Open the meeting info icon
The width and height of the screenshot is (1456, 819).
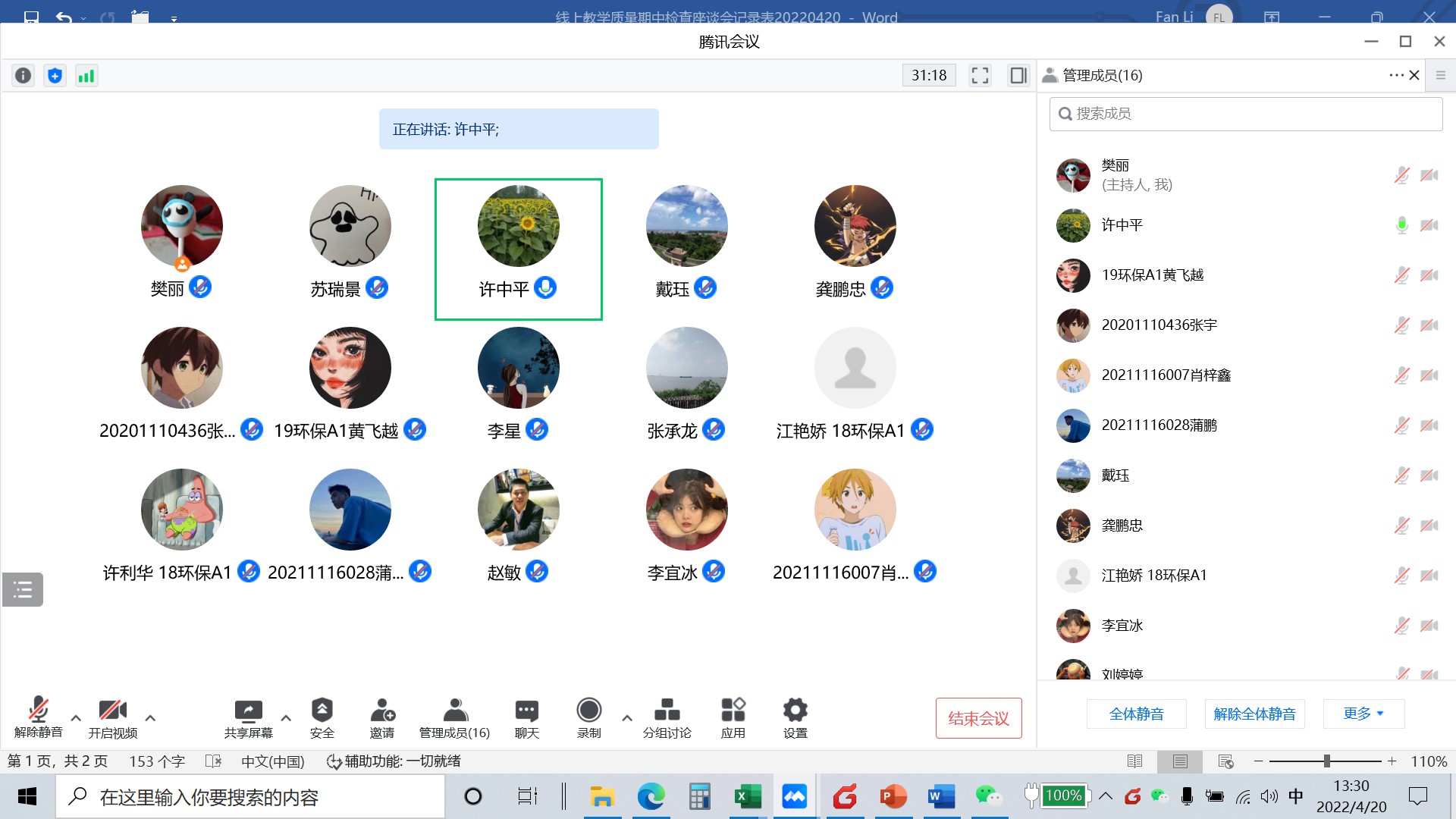coord(24,75)
